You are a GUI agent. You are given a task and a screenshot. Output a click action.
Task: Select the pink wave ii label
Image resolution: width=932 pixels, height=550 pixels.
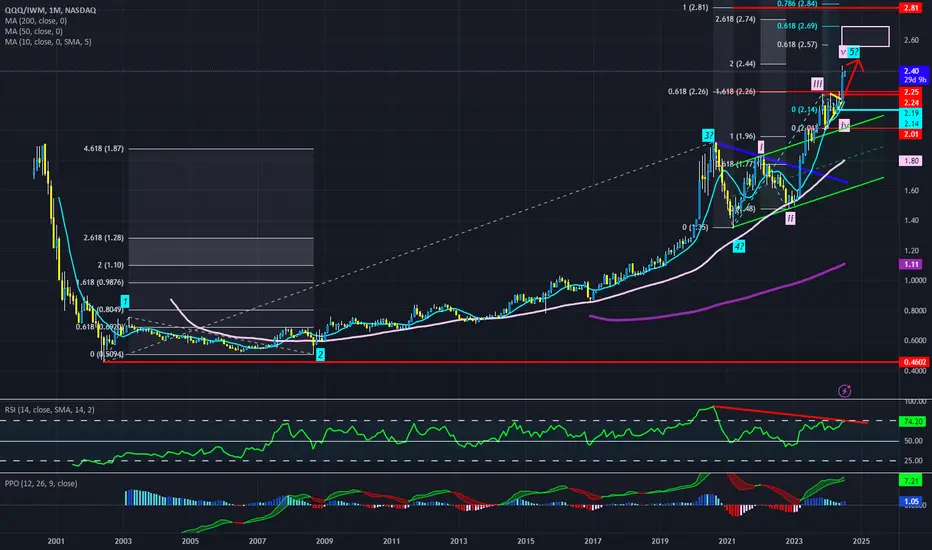tap(790, 218)
